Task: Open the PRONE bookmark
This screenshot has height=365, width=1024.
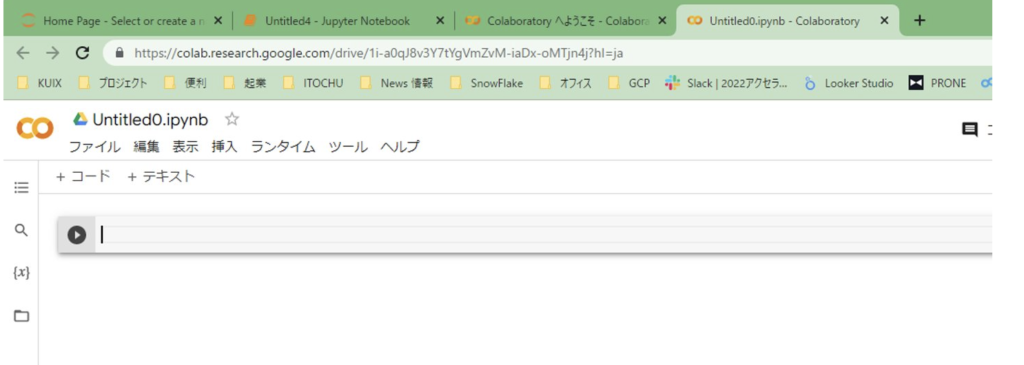Action: (937, 83)
